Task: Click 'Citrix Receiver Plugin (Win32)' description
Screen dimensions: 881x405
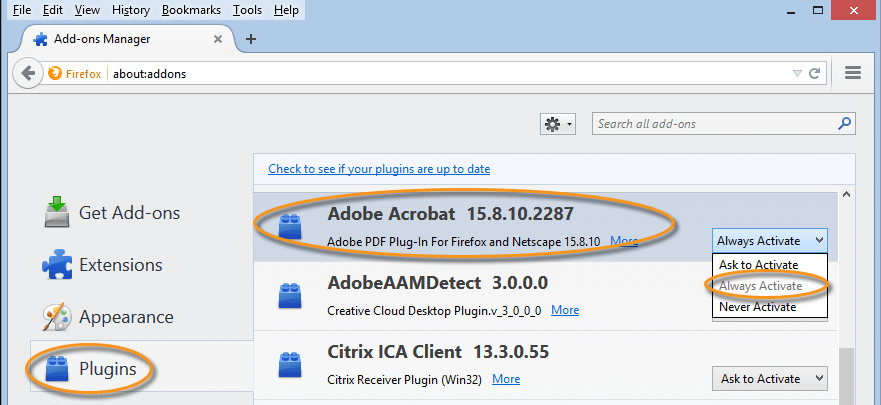Action: pyautogui.click(x=405, y=380)
